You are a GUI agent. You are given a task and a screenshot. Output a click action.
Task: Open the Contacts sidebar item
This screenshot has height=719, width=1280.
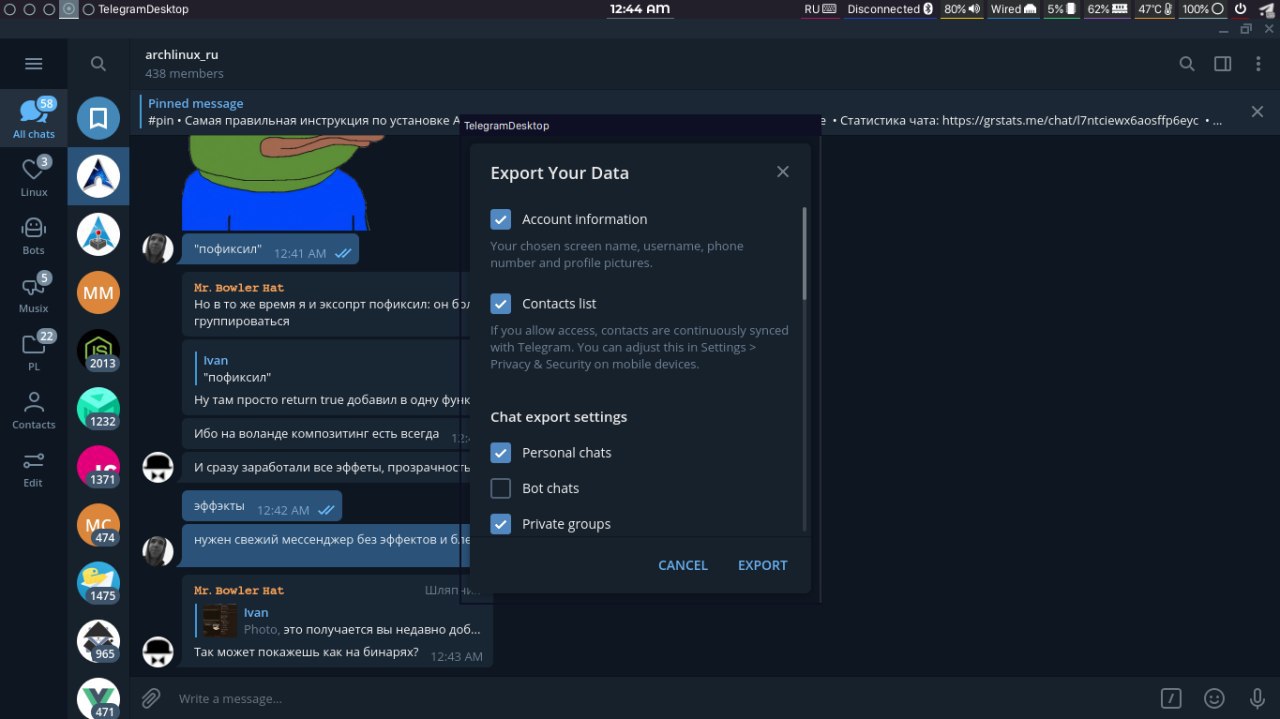34,409
